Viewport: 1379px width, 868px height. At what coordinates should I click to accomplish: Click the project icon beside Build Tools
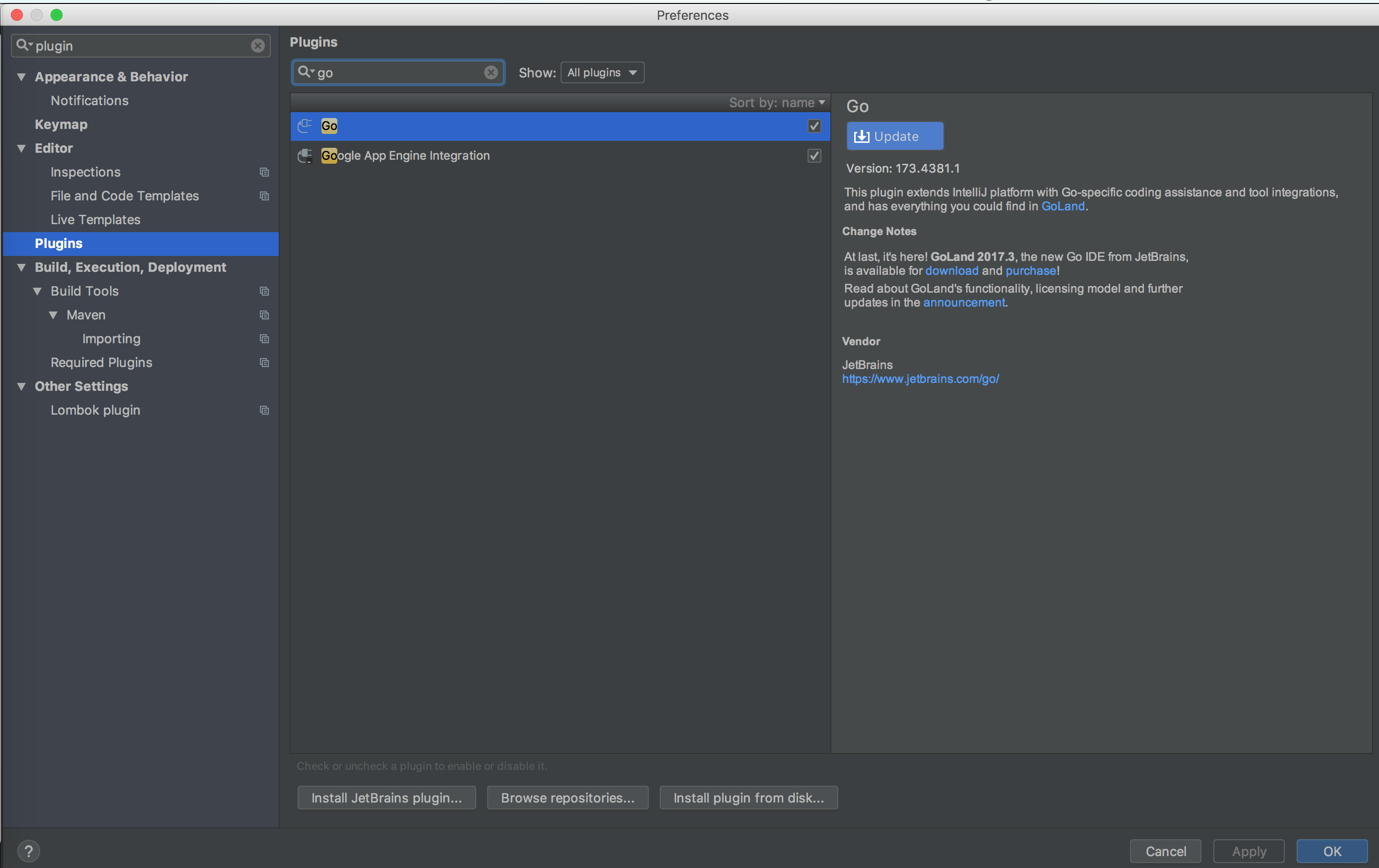pos(264,291)
